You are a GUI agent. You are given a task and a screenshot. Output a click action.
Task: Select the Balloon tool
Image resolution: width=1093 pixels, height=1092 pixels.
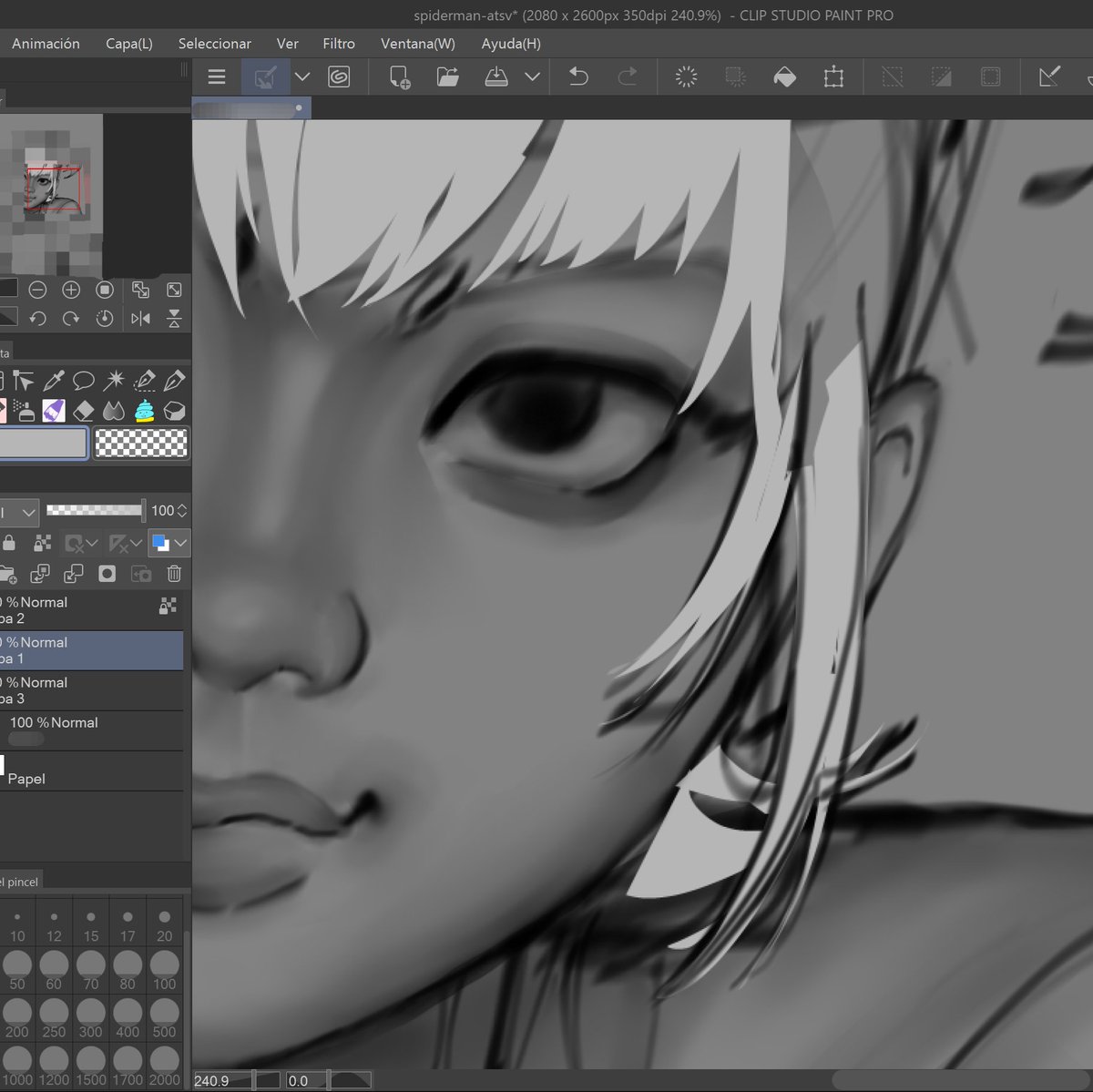point(84,380)
